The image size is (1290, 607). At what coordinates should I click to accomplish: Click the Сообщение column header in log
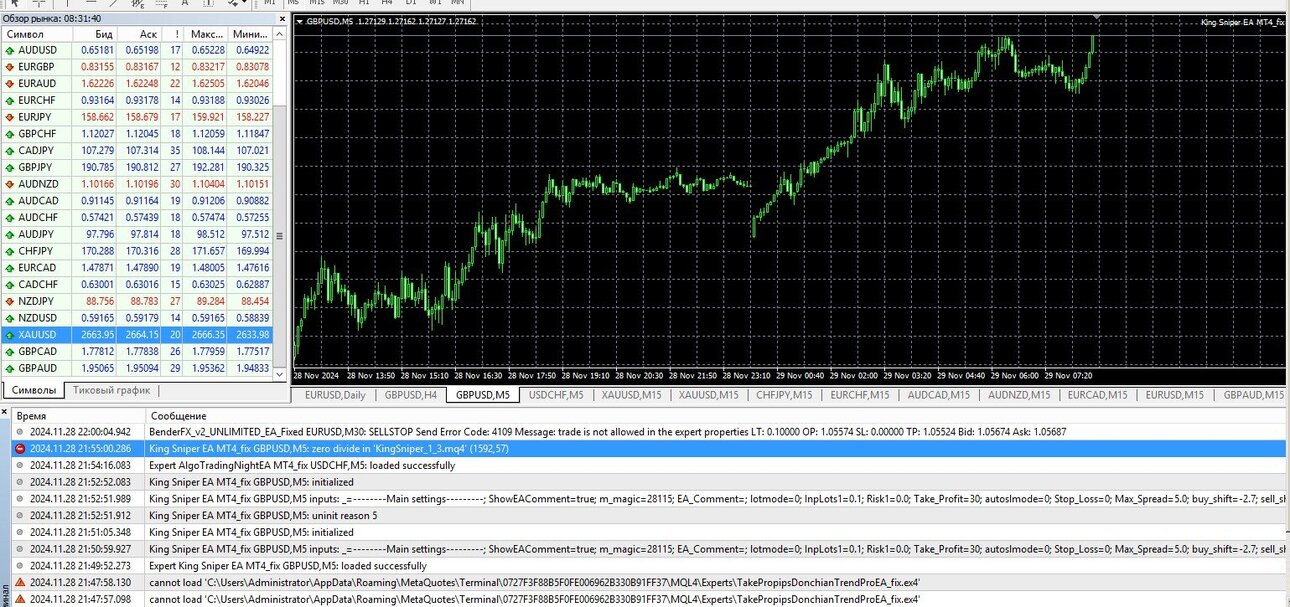pyautogui.click(x=715, y=415)
